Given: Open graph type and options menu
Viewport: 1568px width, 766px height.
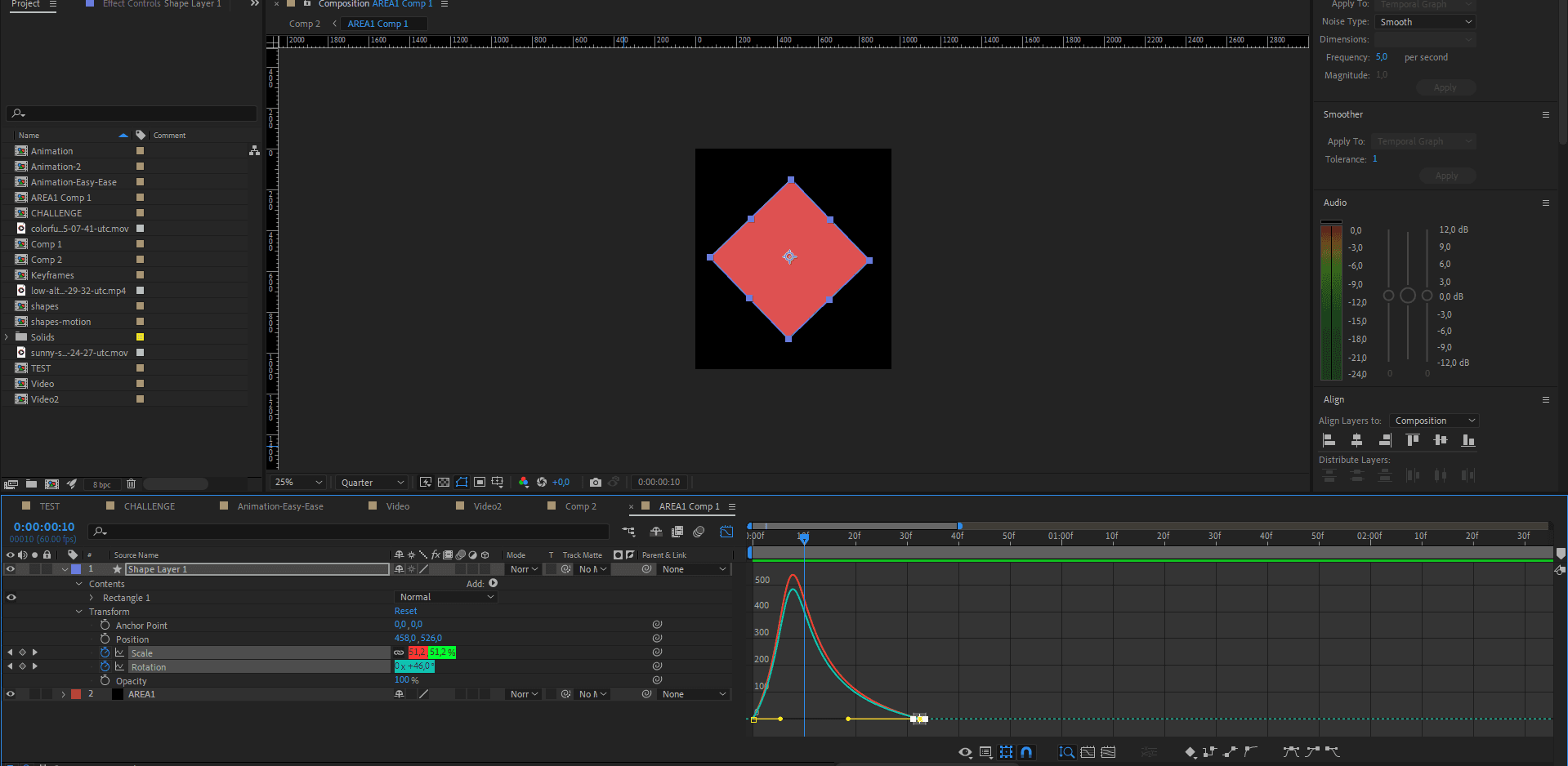Looking at the screenshot, I should pyautogui.click(x=986, y=752).
